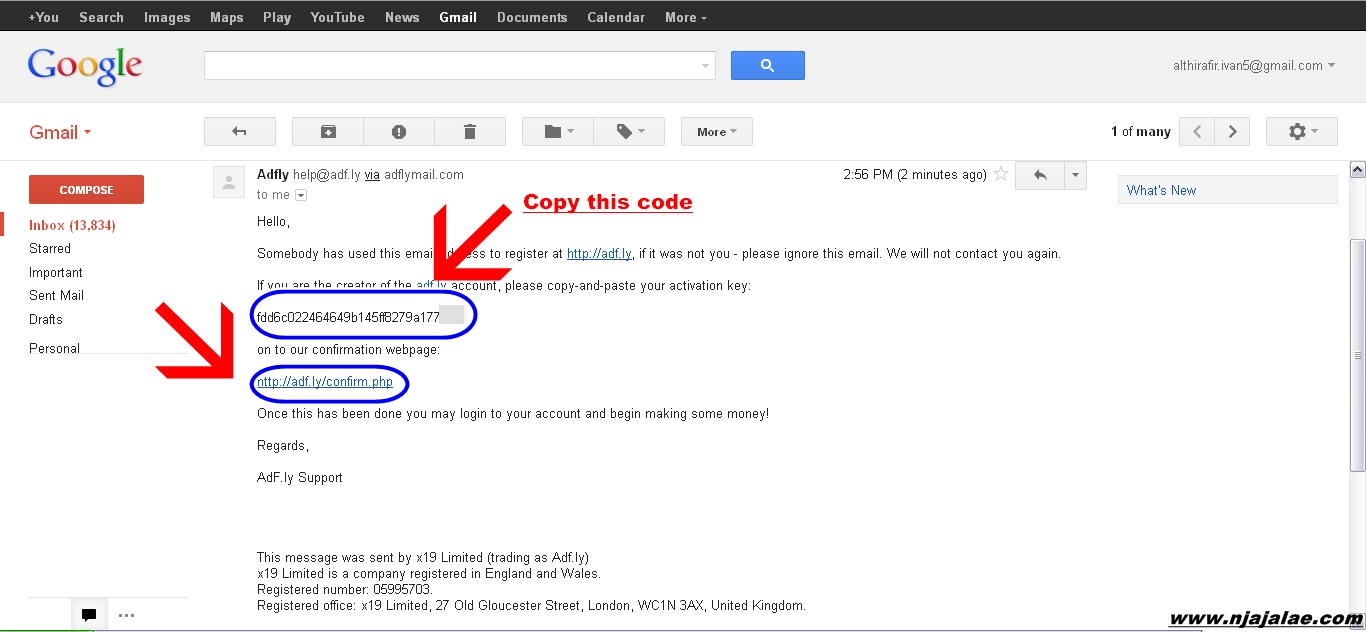Open Play in the Google bar
This screenshot has height=632, width=1366.
tap(277, 17)
